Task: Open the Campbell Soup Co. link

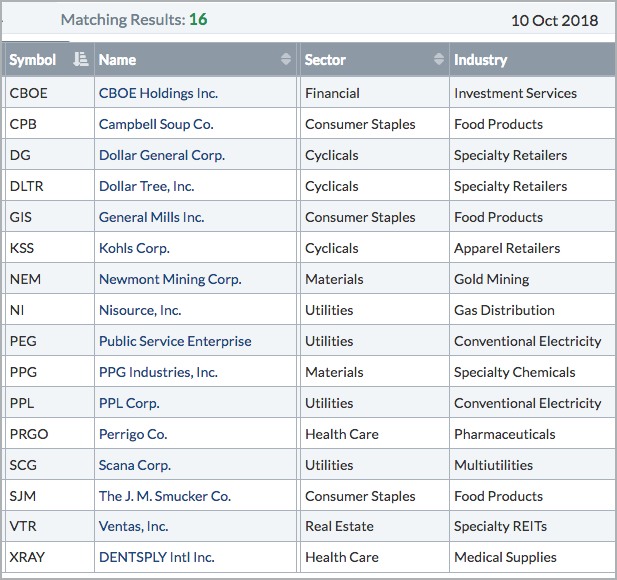Action: pos(155,124)
